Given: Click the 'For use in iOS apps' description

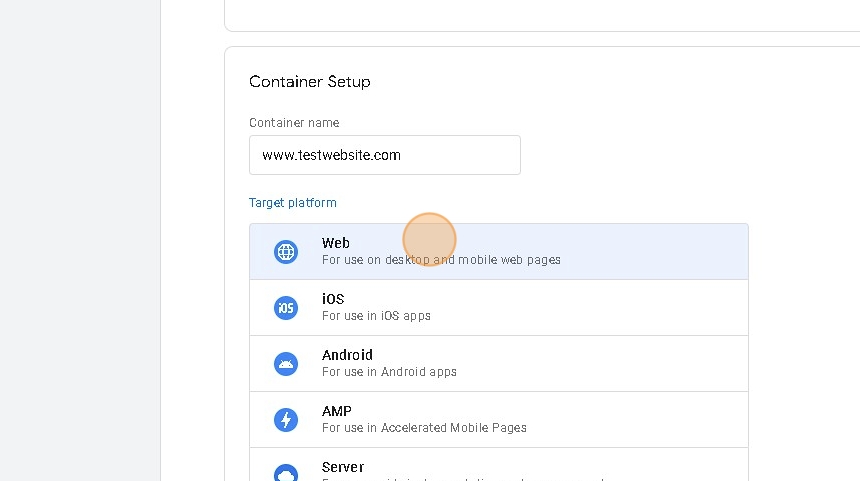Looking at the screenshot, I should tap(376, 316).
